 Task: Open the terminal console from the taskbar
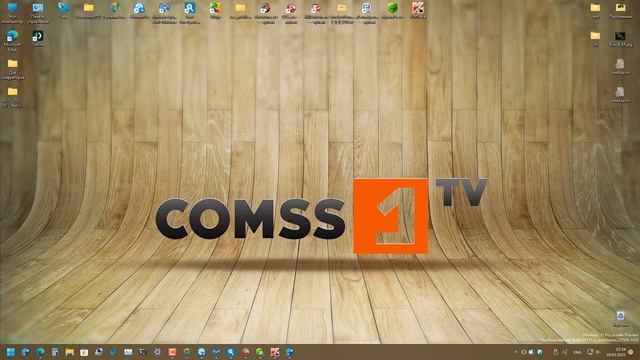click(142, 352)
